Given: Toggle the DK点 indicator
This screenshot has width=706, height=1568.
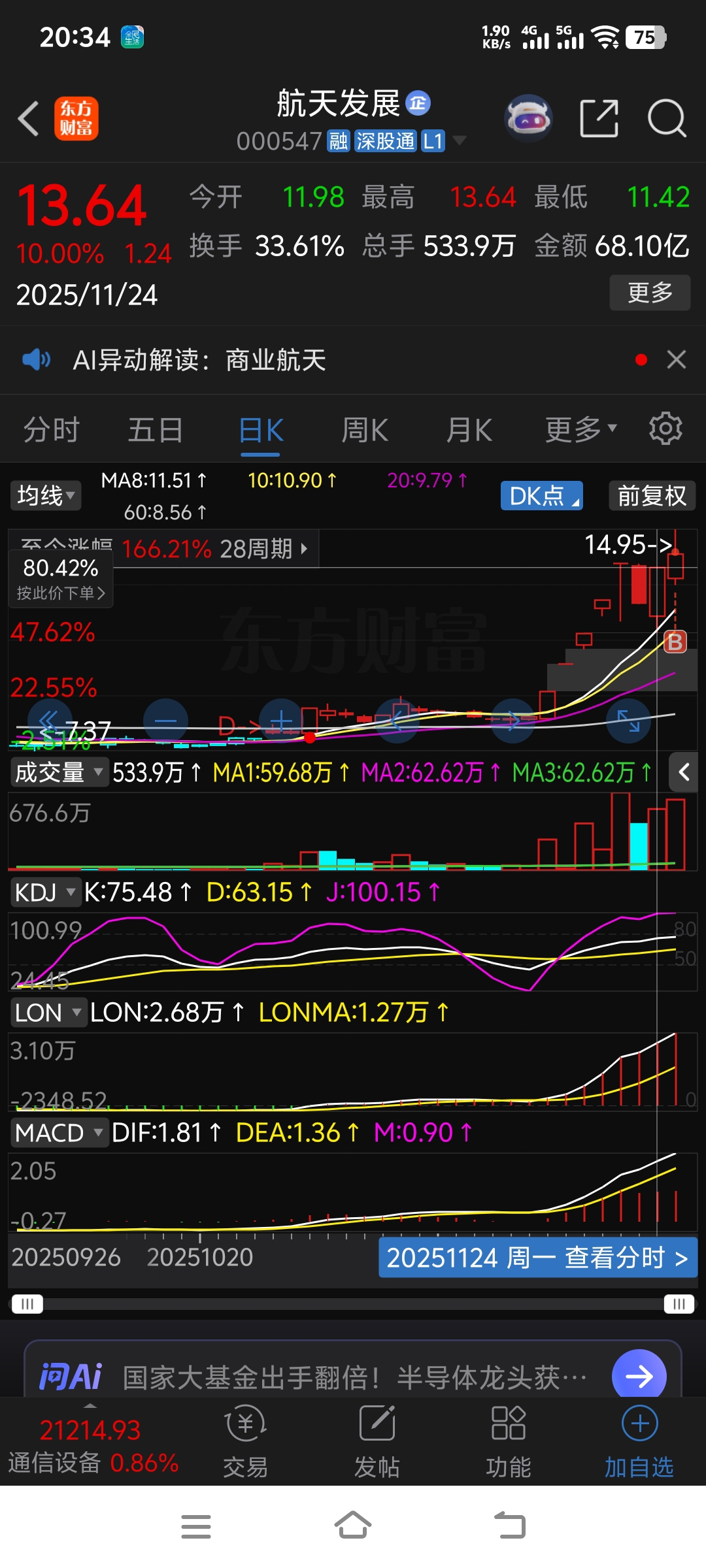Looking at the screenshot, I should click(541, 496).
